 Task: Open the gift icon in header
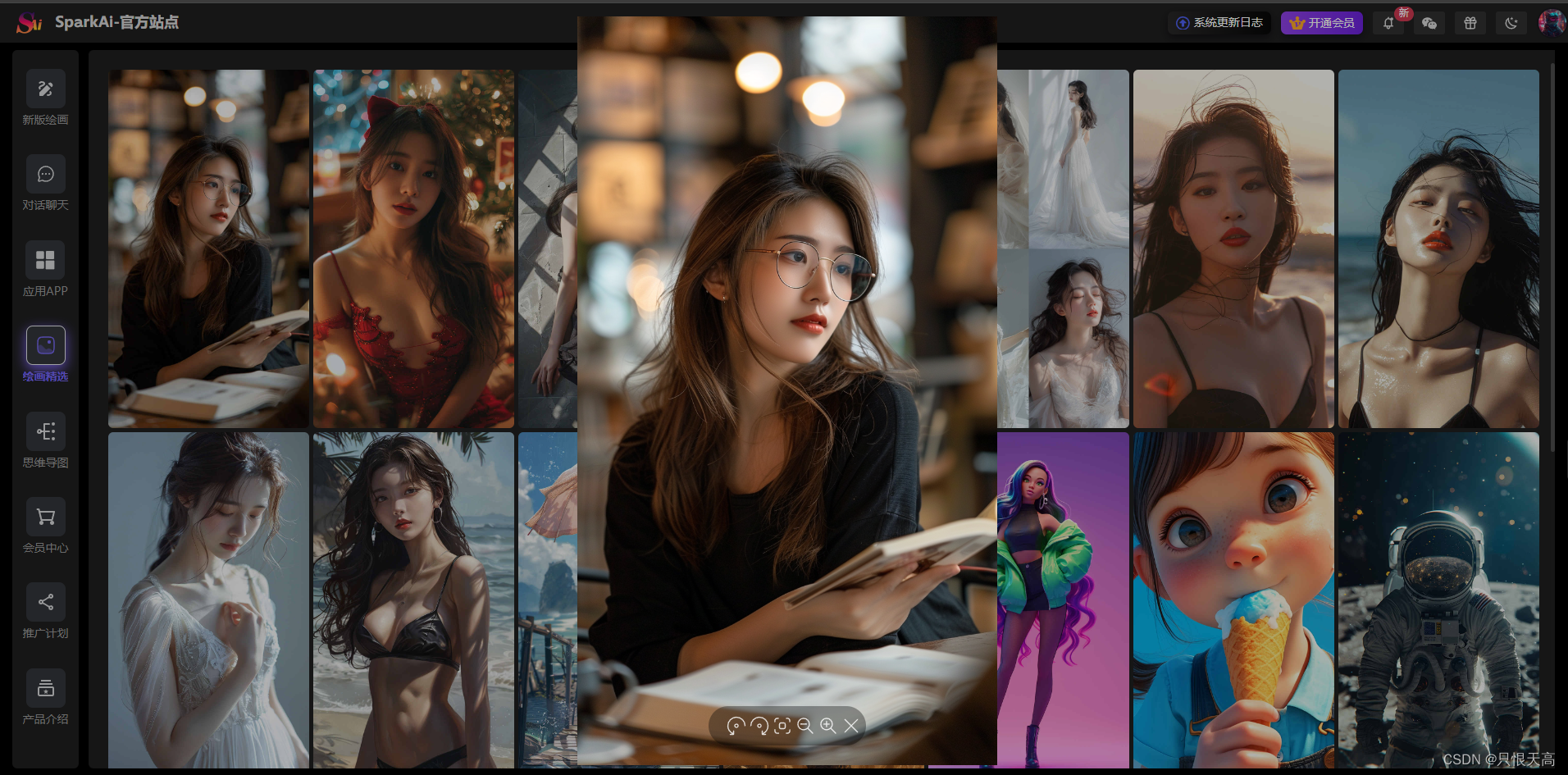pyautogui.click(x=1470, y=23)
